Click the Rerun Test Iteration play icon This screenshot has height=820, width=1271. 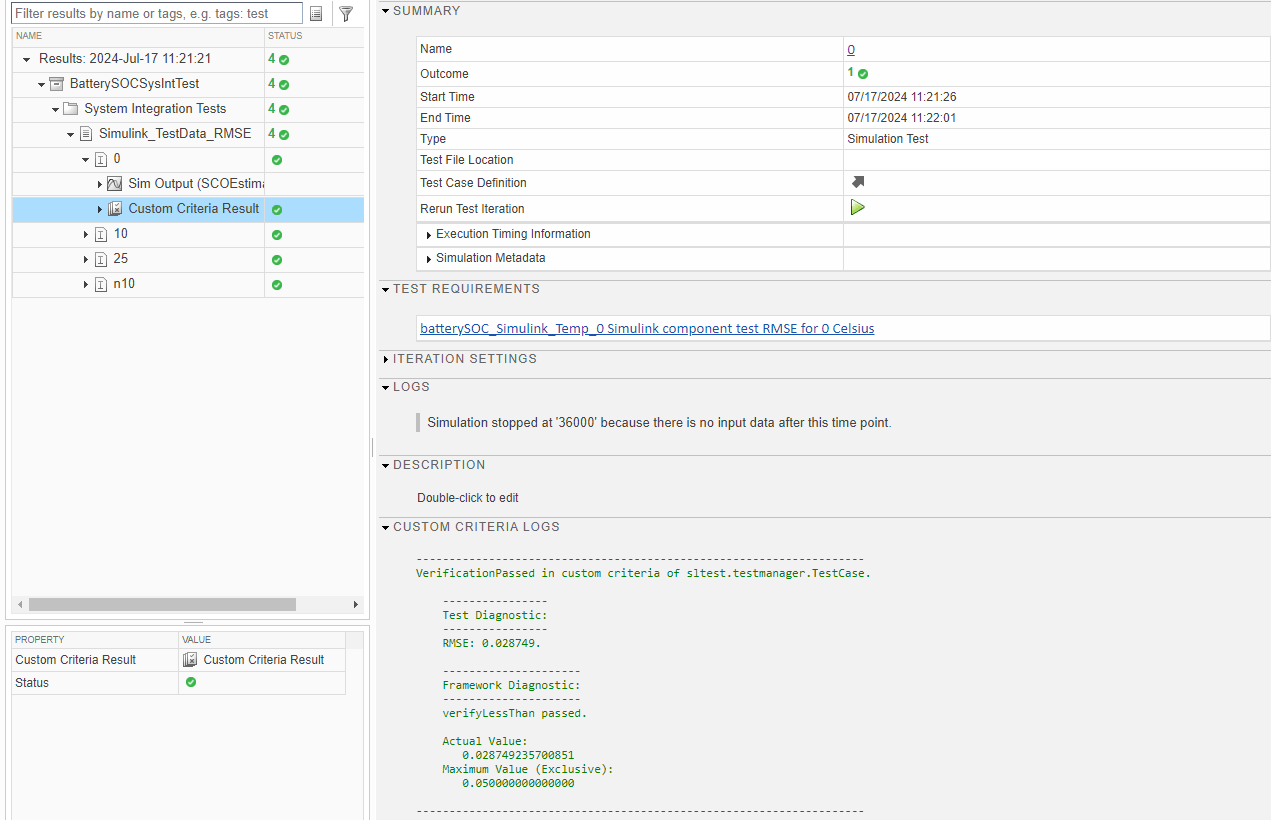click(857, 208)
